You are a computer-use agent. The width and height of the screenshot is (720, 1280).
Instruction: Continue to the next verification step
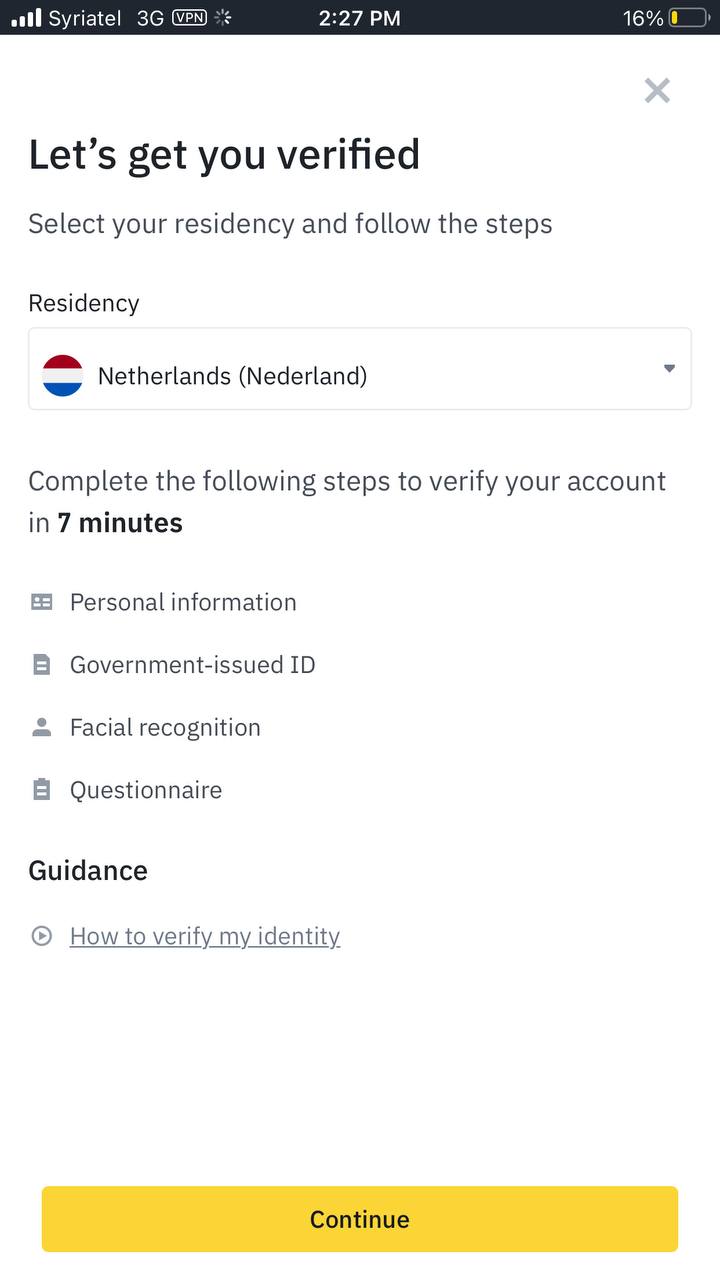click(360, 1219)
